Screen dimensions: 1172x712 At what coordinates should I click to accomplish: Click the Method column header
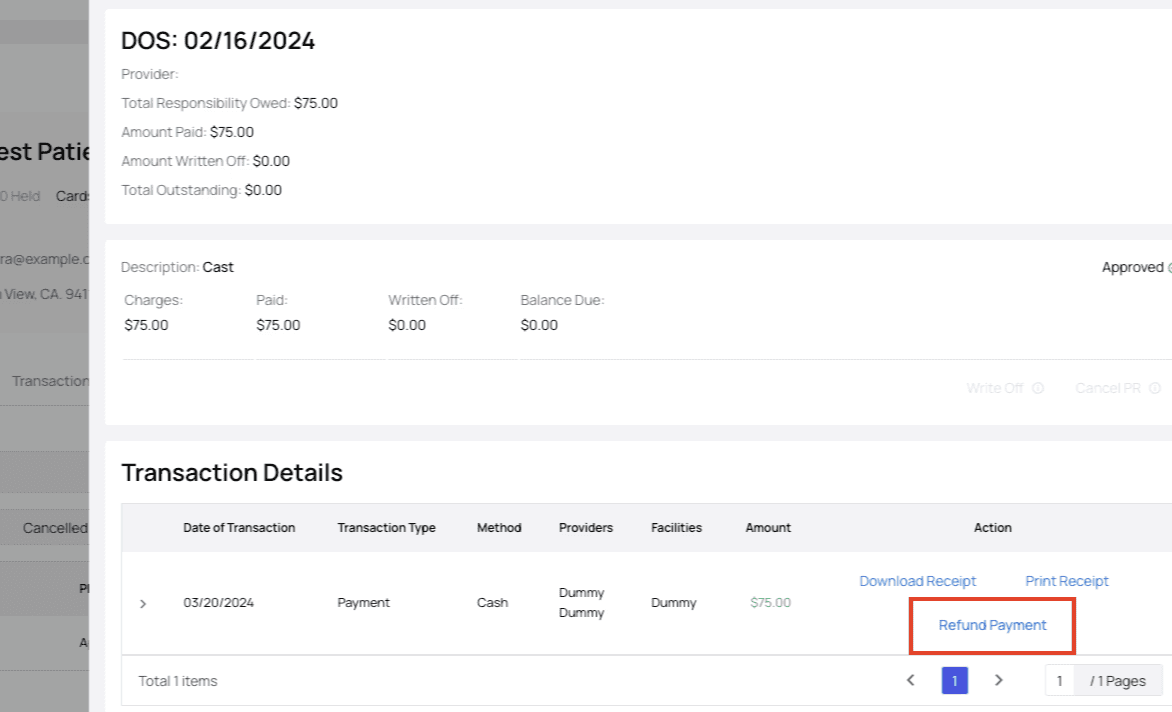click(499, 528)
